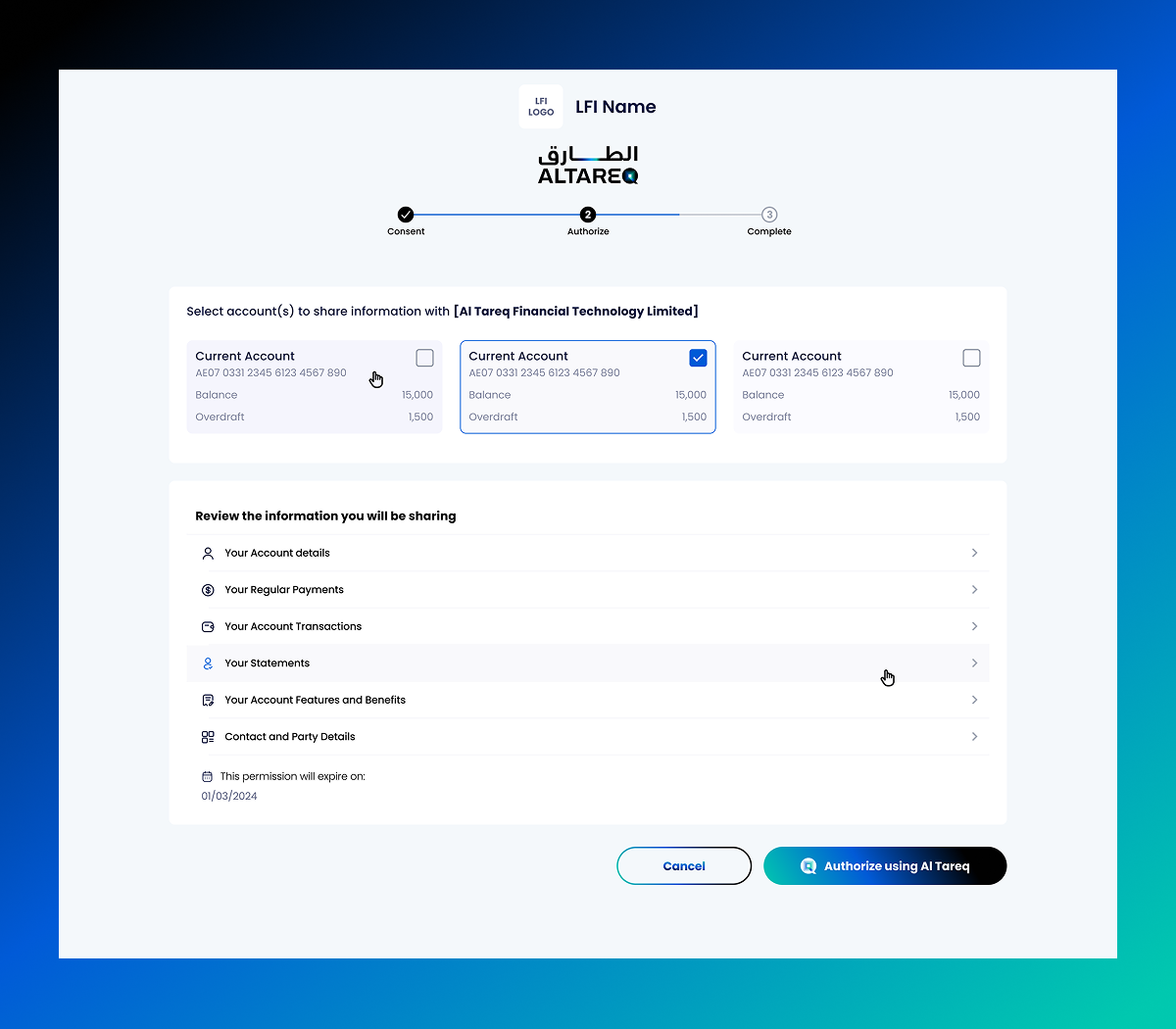Select the Complete step 3 indicator

pyautogui.click(x=769, y=215)
